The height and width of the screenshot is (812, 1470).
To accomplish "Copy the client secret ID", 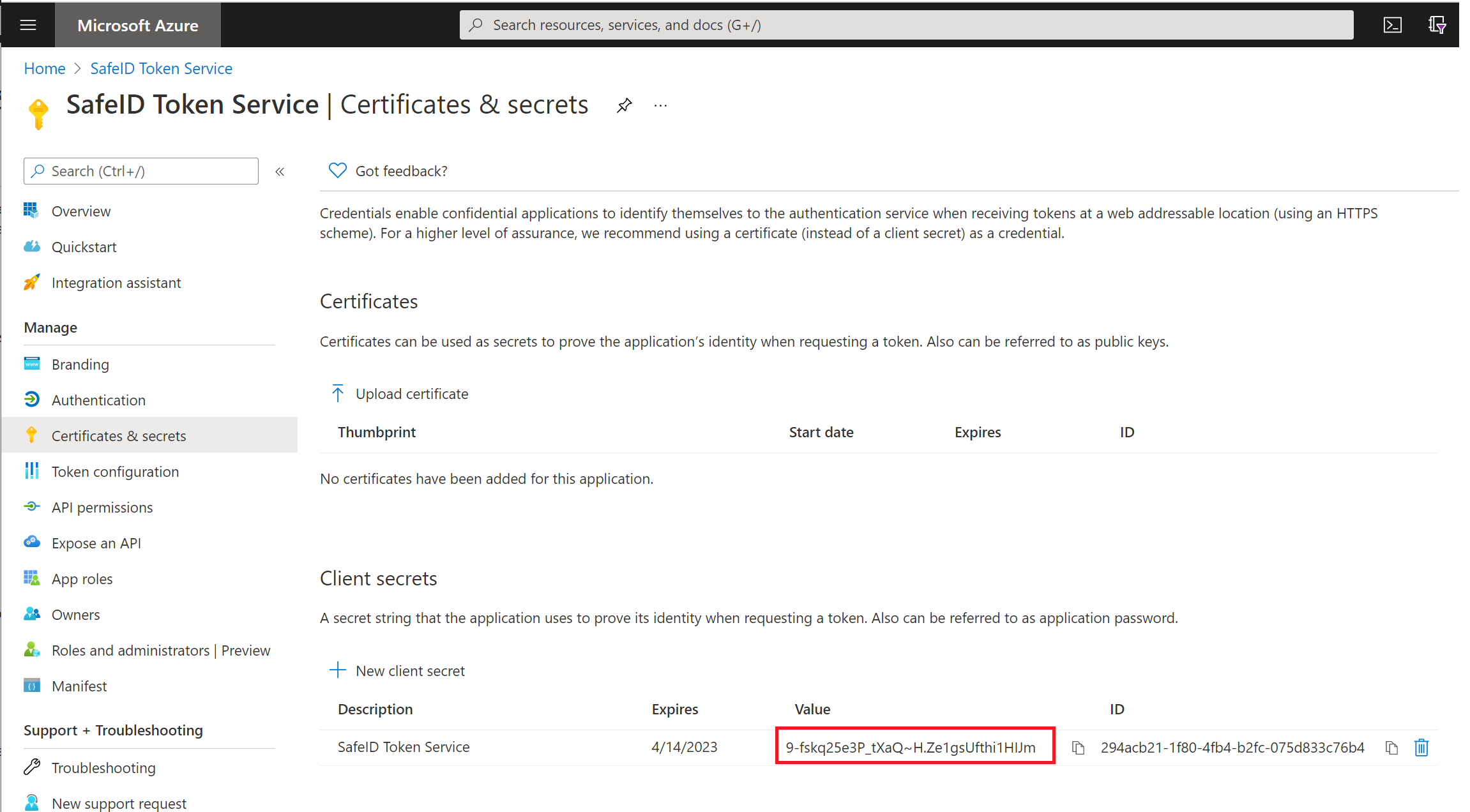I will (x=1391, y=748).
